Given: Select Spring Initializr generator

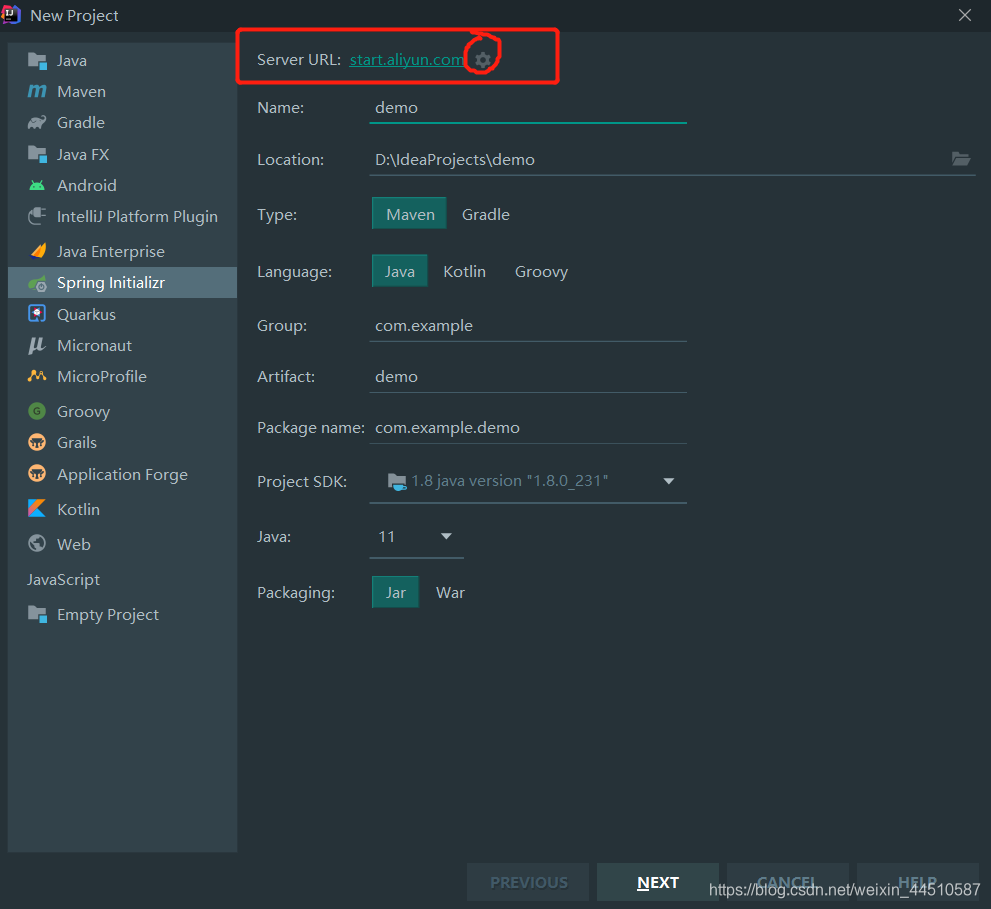Looking at the screenshot, I should point(122,283).
